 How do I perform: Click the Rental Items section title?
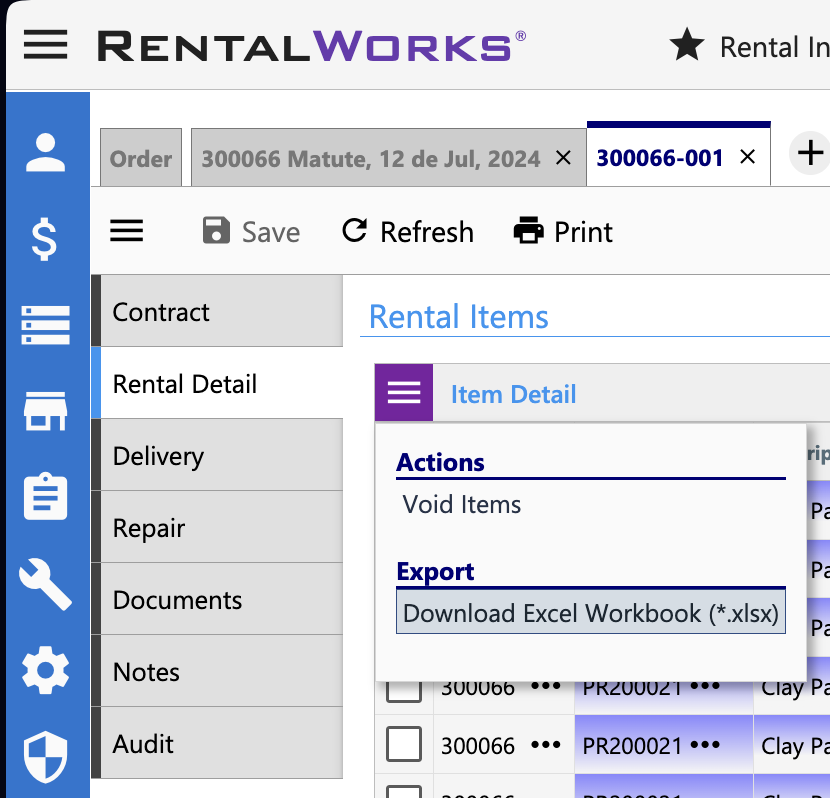pyautogui.click(x=458, y=316)
